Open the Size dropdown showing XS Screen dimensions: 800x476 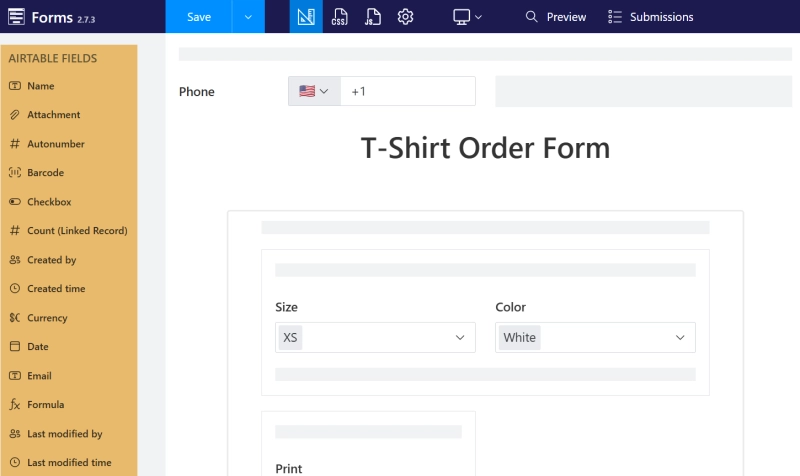point(375,337)
